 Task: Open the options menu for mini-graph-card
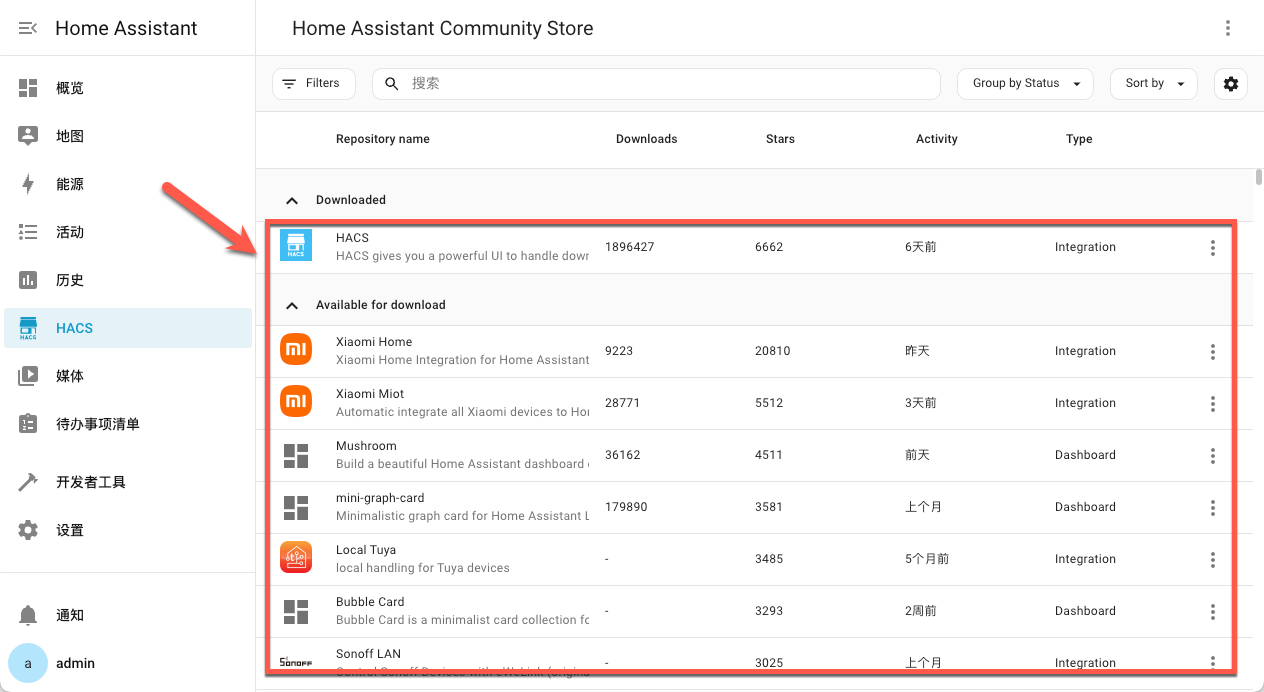1212,507
